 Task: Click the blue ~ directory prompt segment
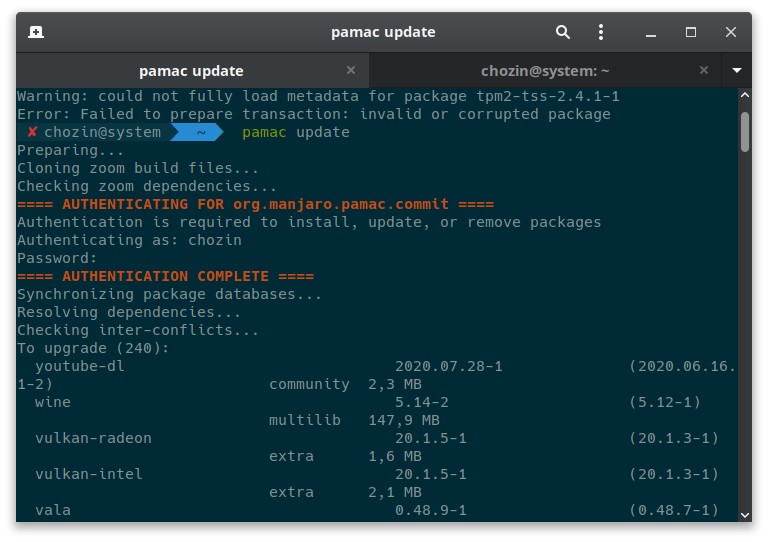pos(197,132)
